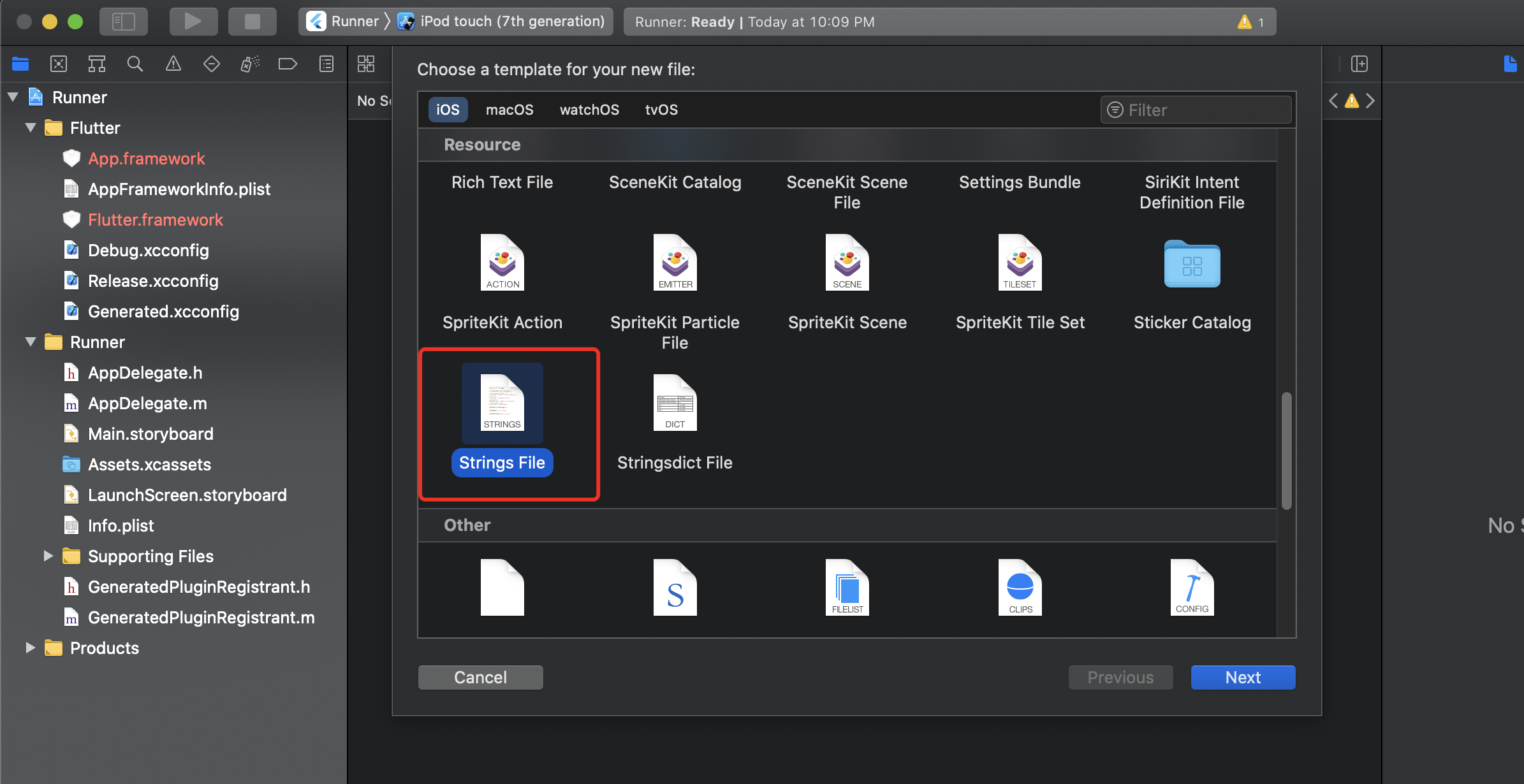Open the Issue navigator warning icon
1524x784 pixels.
click(x=173, y=64)
